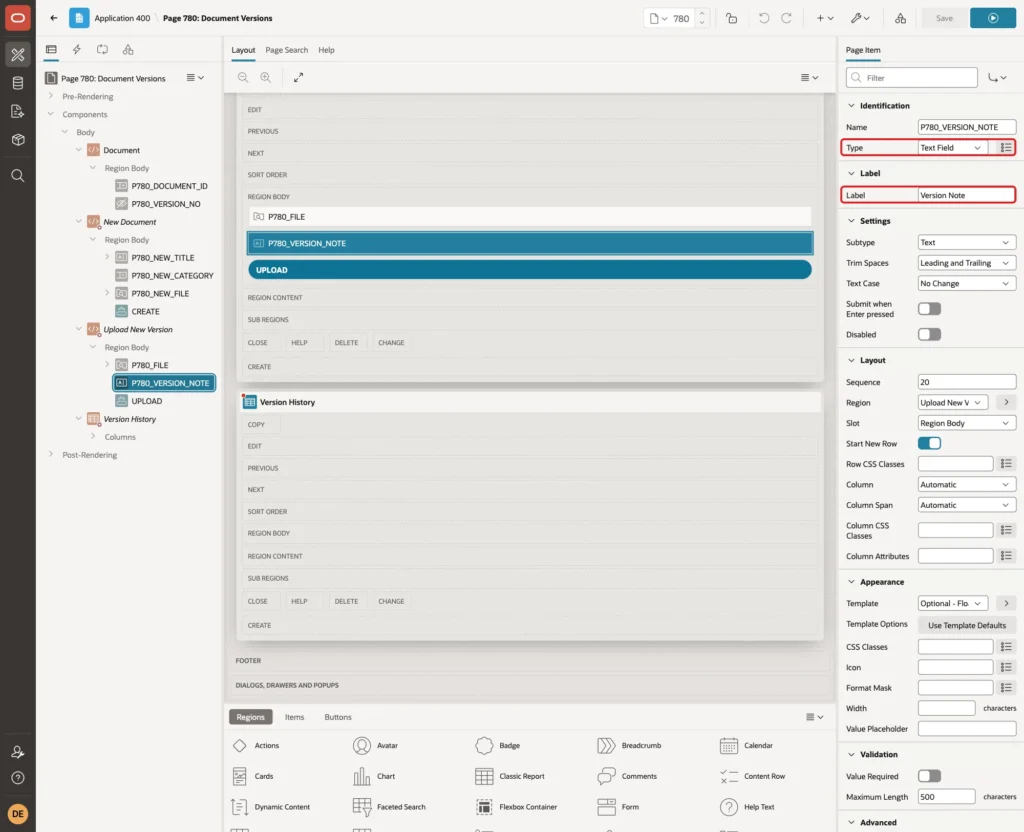
Task: Open SQL Workshop in the sidebar
Action: click(x=18, y=83)
